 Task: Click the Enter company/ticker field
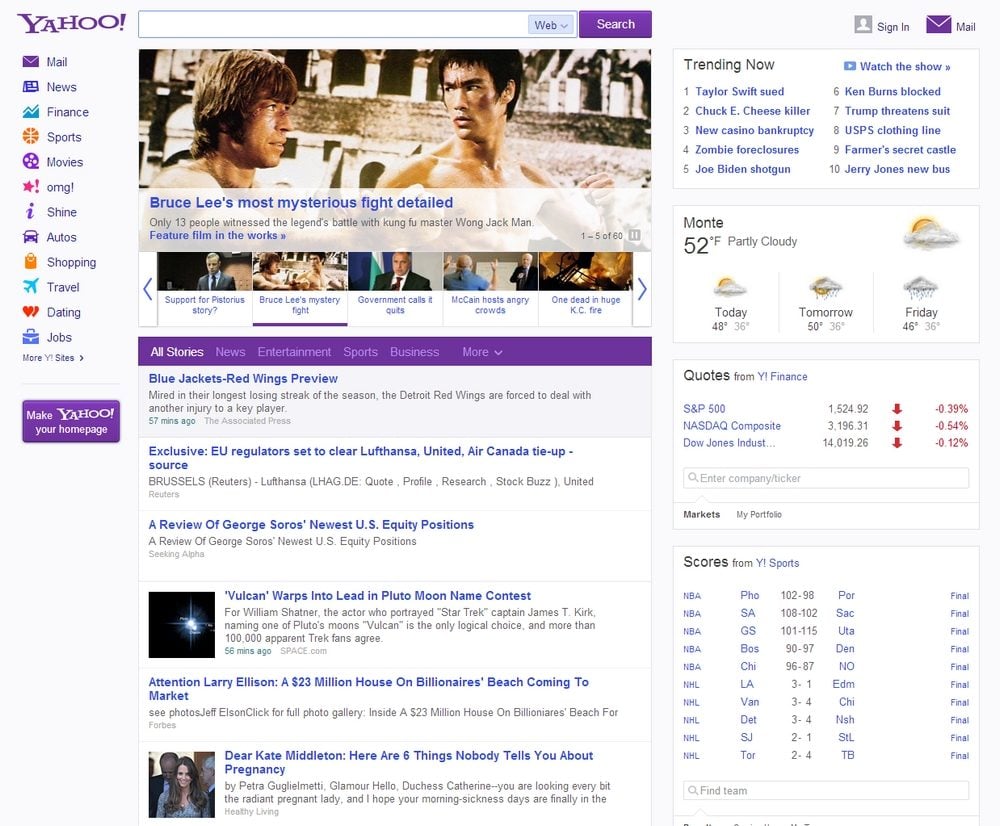tap(826, 478)
